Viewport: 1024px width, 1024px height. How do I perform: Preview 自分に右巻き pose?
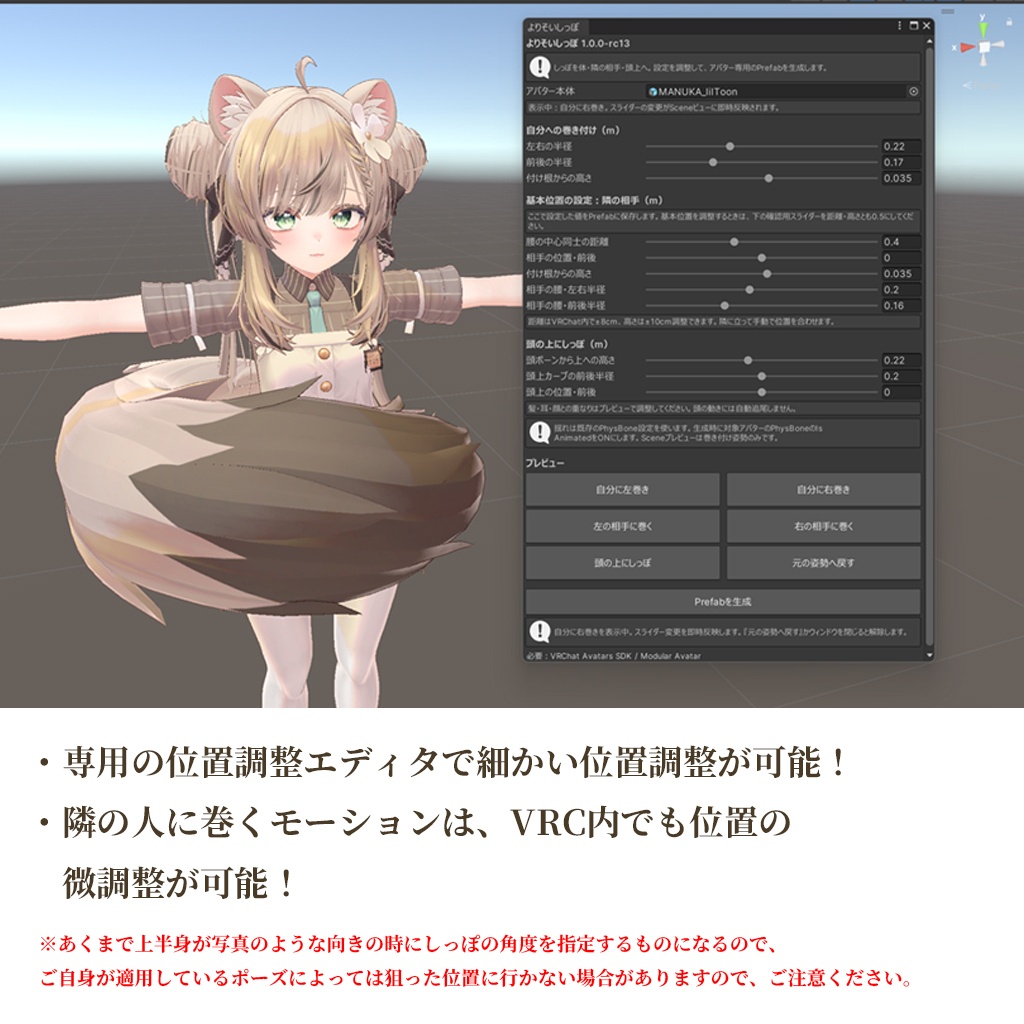pos(824,490)
